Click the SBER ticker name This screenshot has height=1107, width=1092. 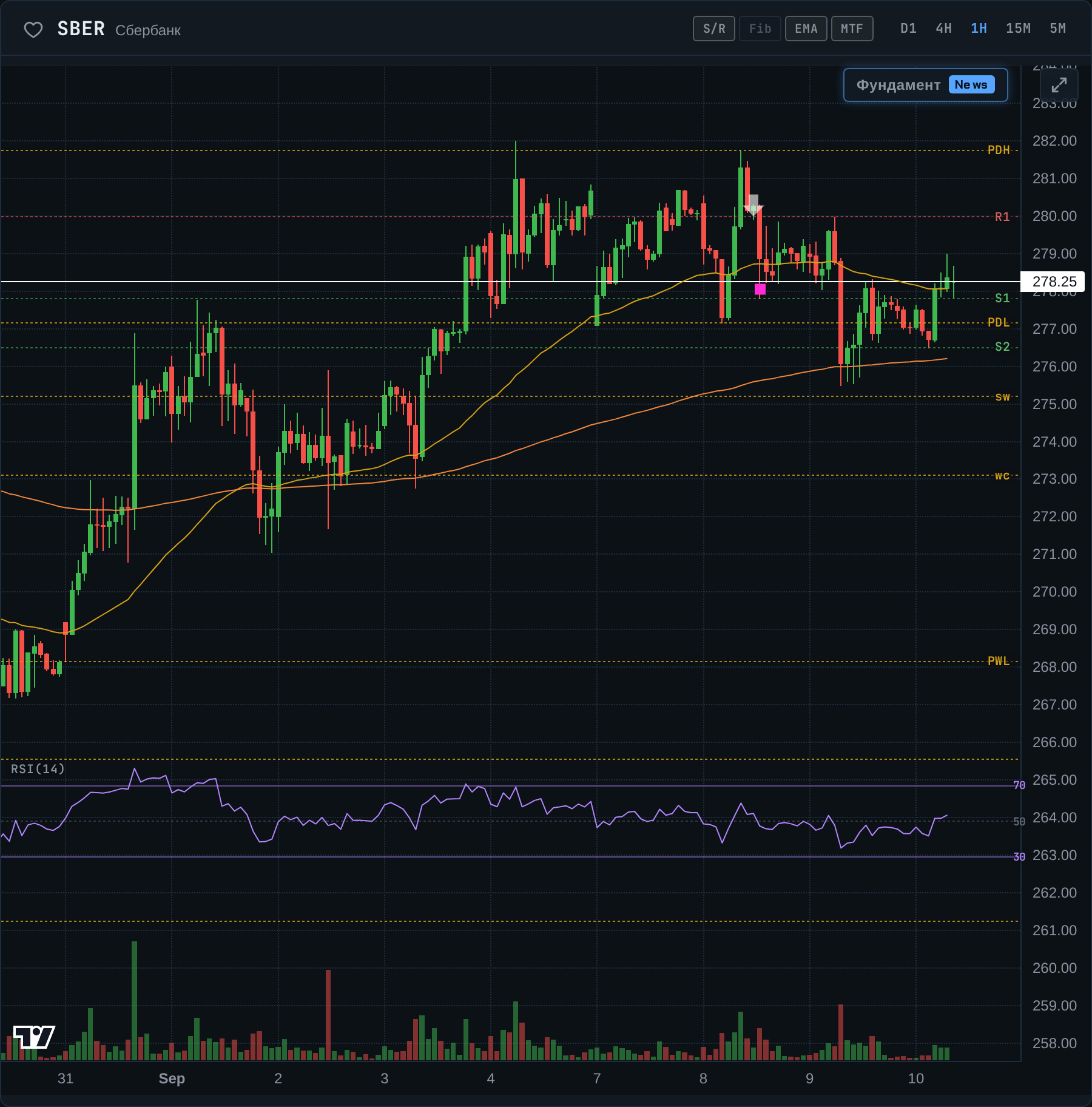81,29
